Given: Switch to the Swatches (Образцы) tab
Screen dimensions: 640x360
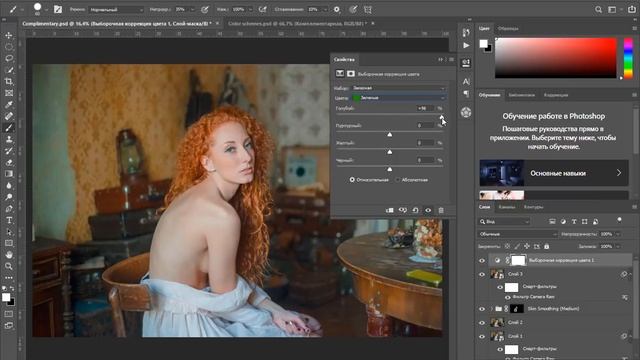Looking at the screenshot, I should click(x=508, y=28).
